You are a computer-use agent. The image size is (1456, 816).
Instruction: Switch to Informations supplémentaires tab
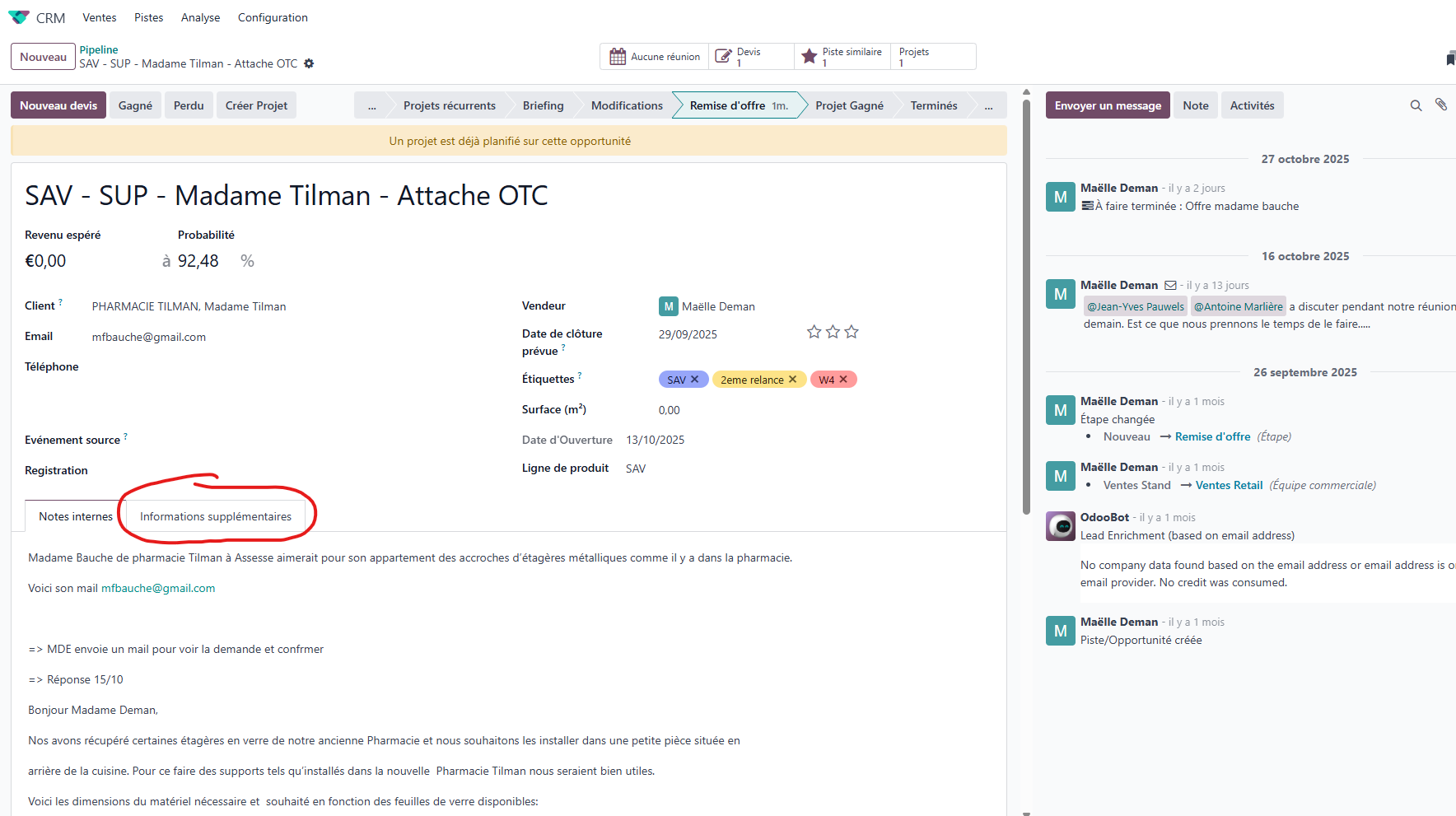click(x=216, y=516)
